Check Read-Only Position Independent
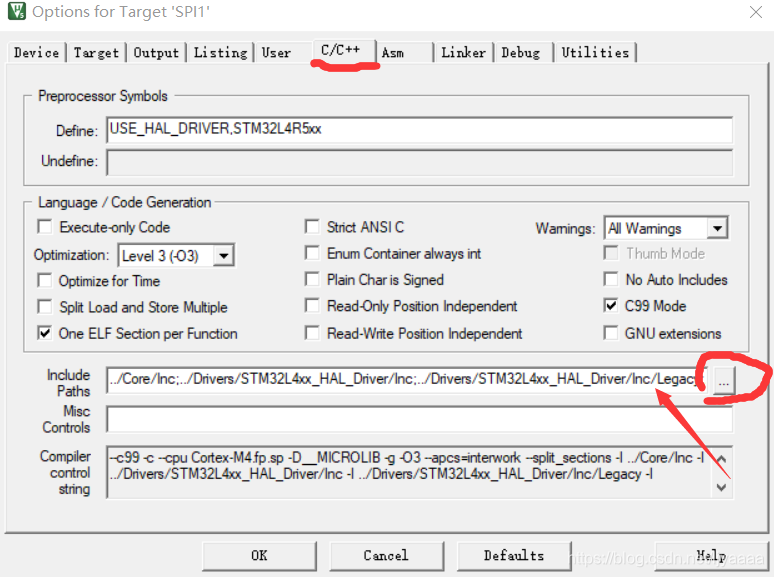774x577 pixels. coord(312,306)
